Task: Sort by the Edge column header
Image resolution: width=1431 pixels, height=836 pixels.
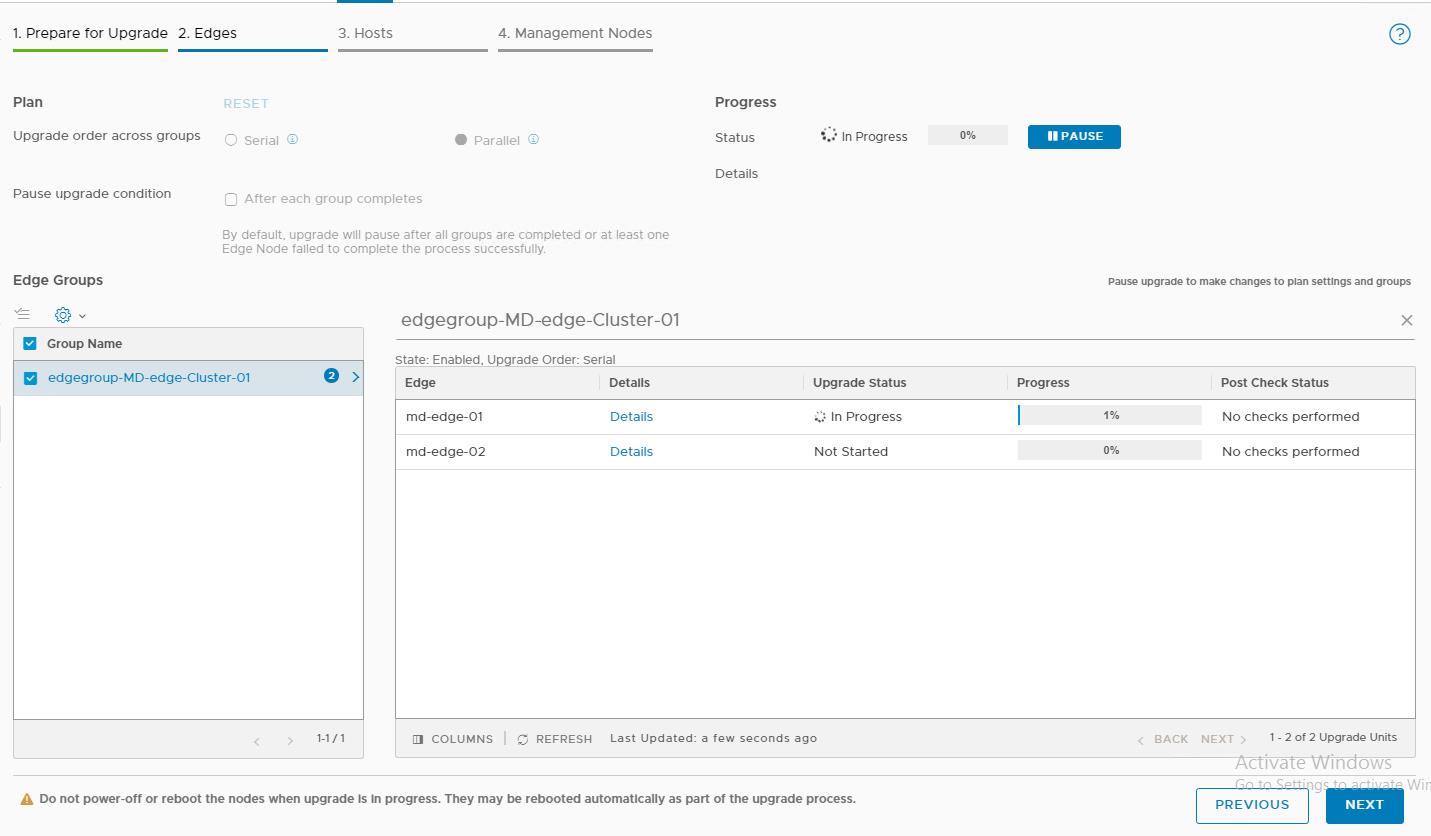Action: pos(420,383)
